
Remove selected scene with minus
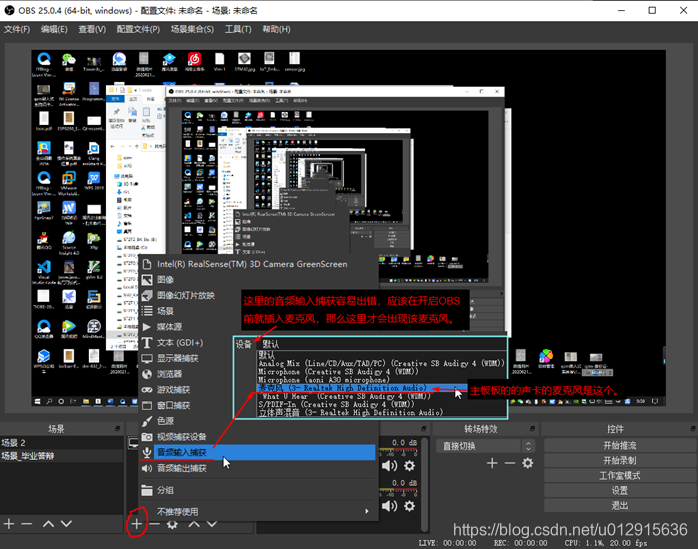(x=27, y=524)
